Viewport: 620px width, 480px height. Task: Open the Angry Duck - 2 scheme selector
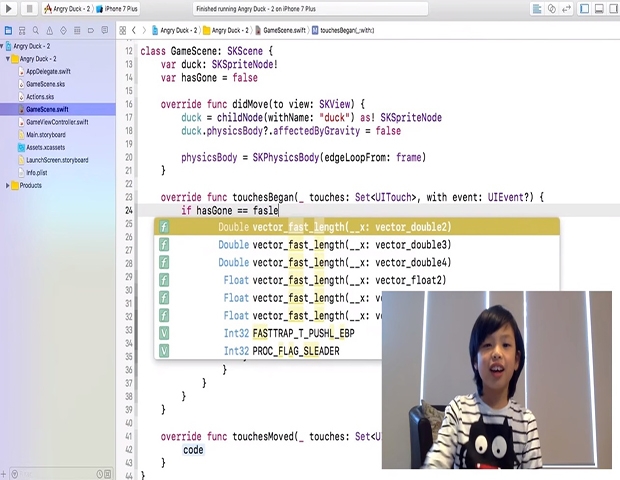(68, 9)
